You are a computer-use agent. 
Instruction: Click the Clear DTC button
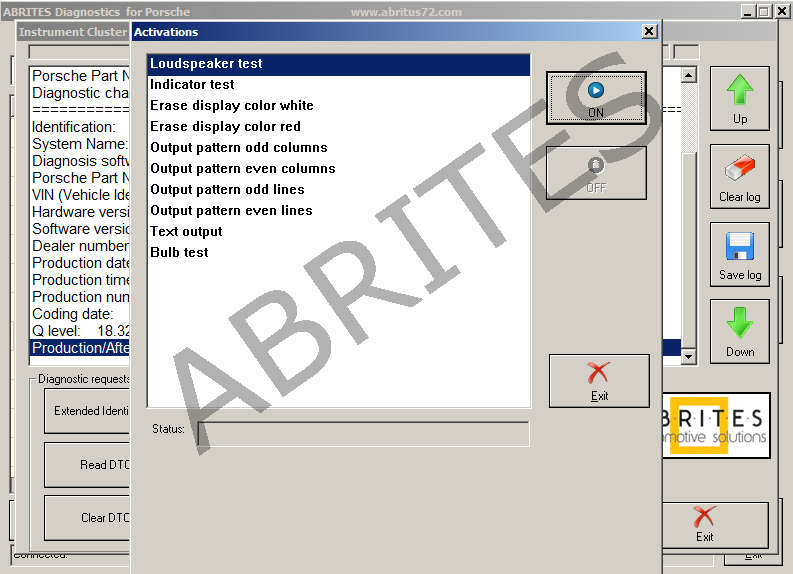[87, 518]
